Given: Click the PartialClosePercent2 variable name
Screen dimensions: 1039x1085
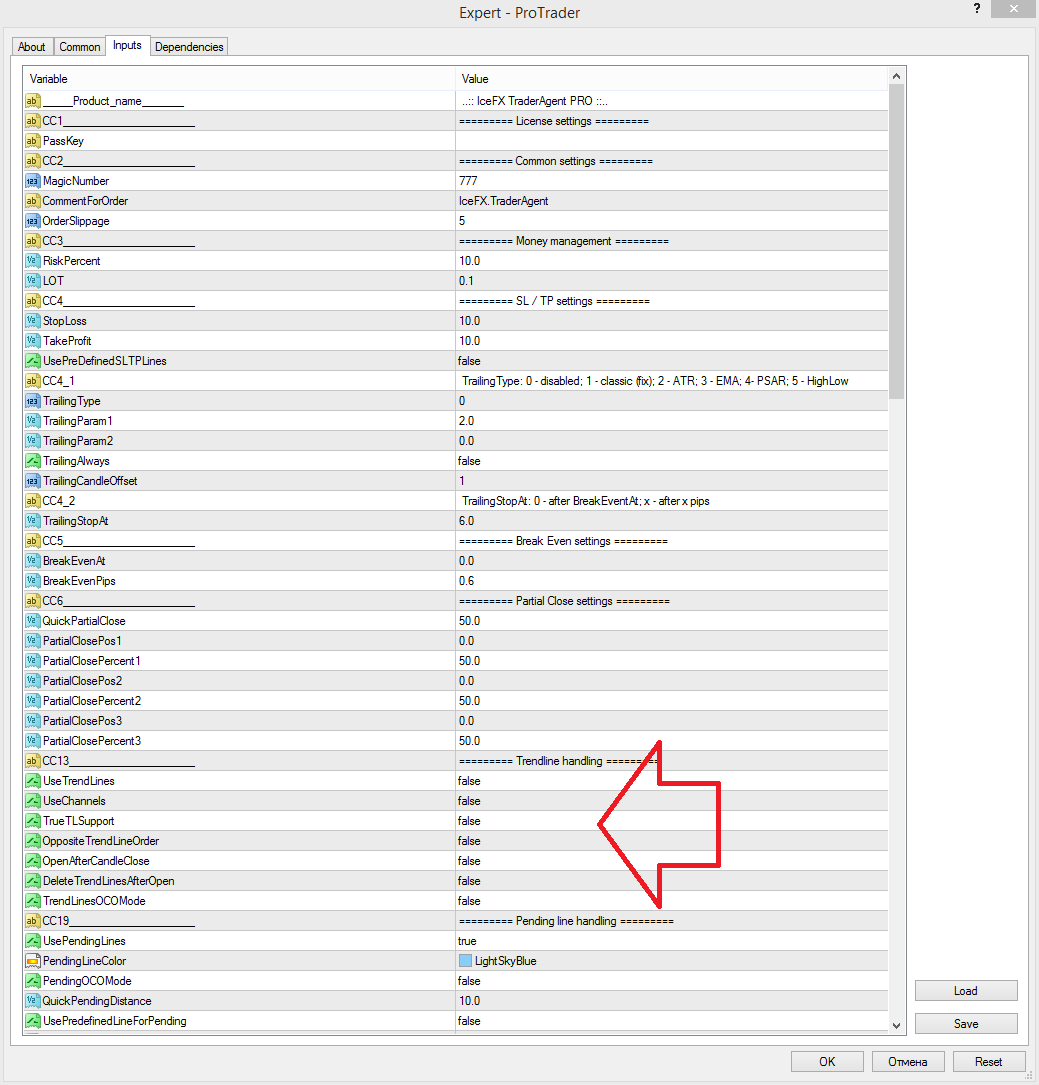Looking at the screenshot, I should (x=92, y=701).
